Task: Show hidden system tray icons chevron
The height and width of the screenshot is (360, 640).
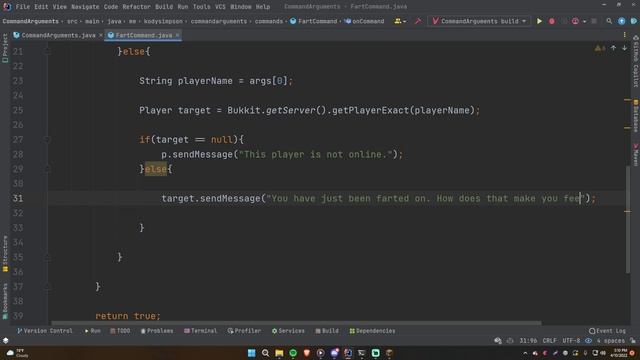Action: [x=525, y=353]
